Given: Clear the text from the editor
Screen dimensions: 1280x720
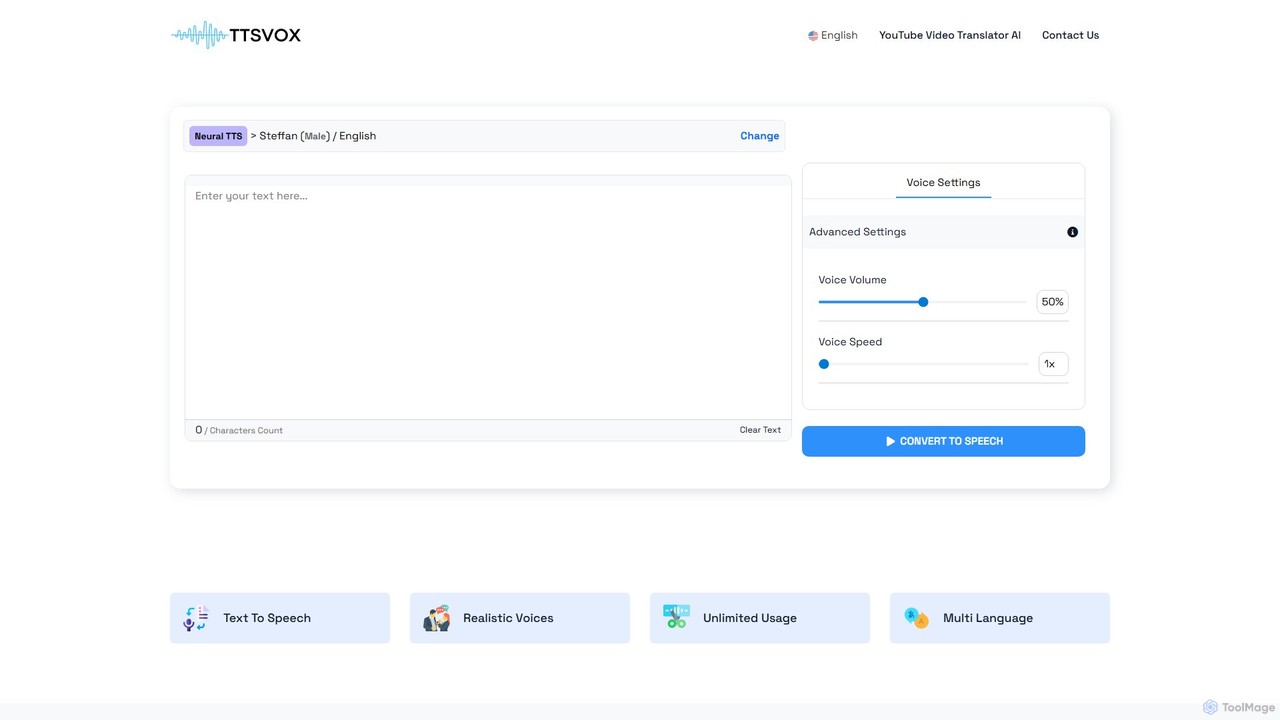Looking at the screenshot, I should pyautogui.click(x=760, y=430).
